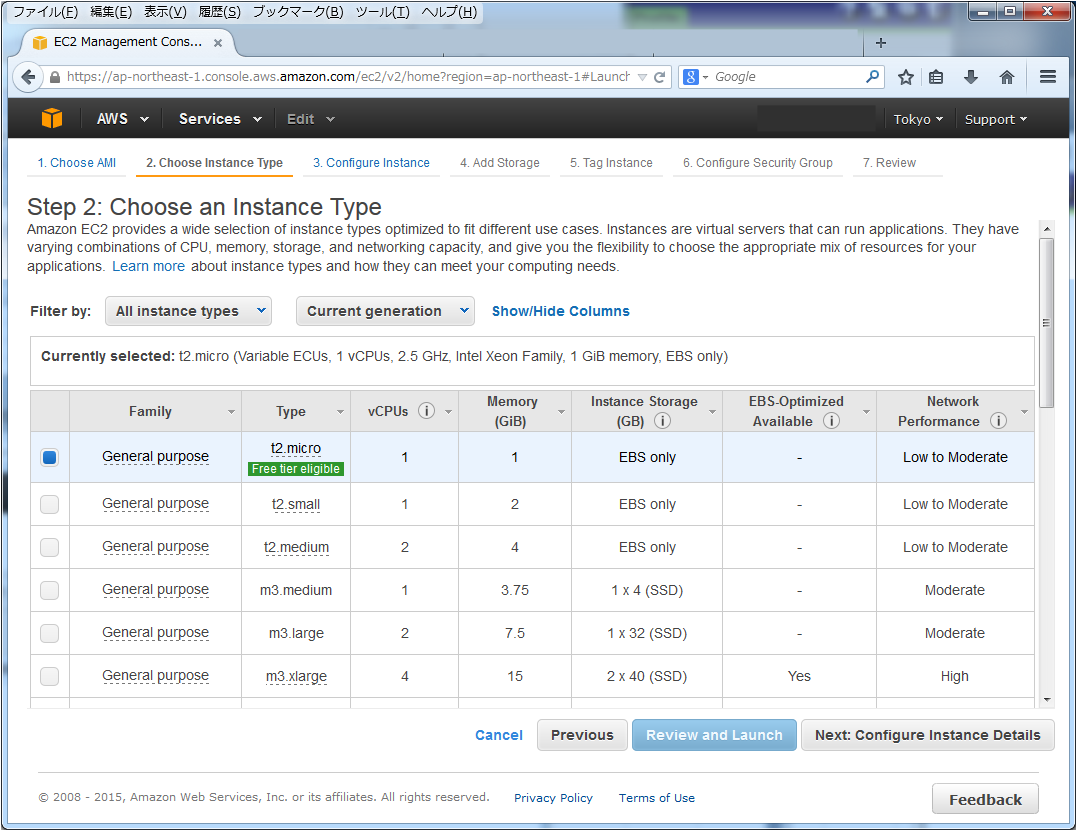Click the Google search engine icon
Viewport: 1077px width, 831px height.
(x=691, y=77)
